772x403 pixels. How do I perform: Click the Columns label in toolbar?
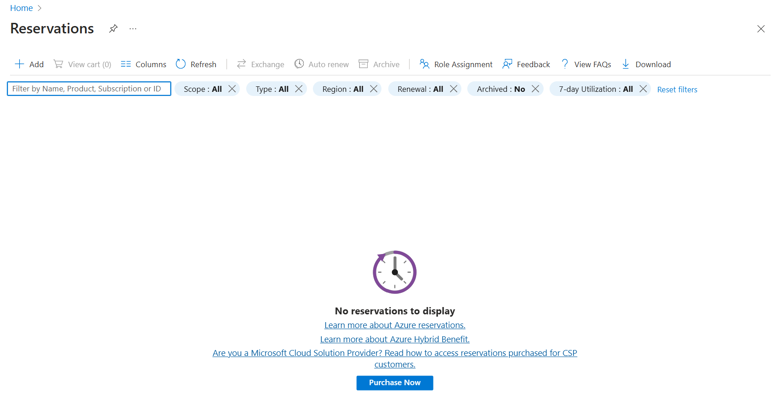[151, 64]
